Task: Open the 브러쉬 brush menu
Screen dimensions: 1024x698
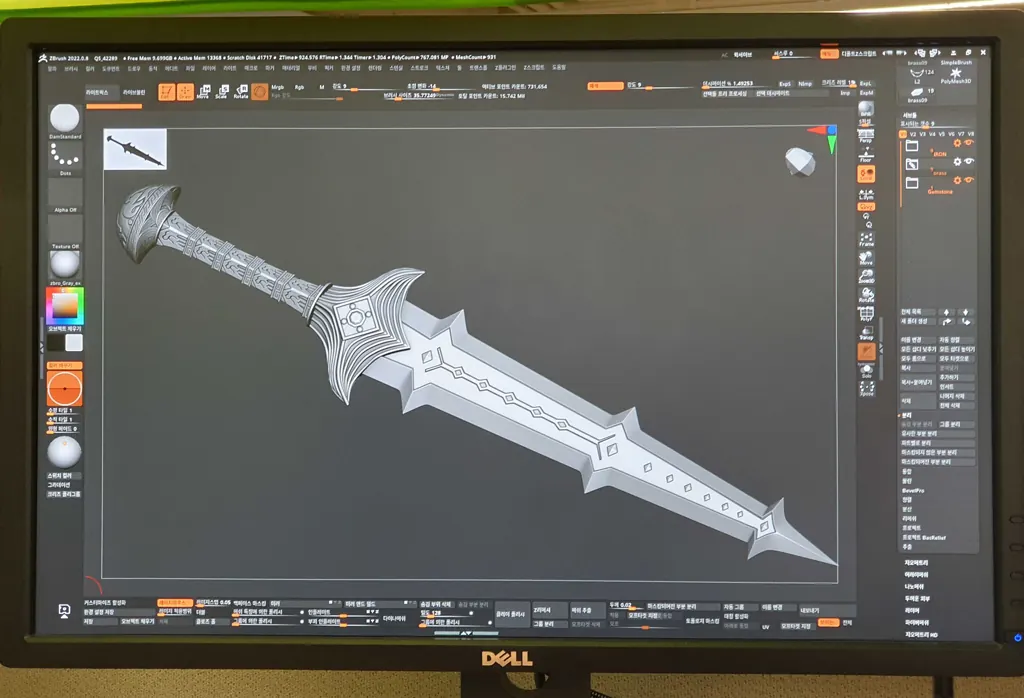Action: pos(71,68)
